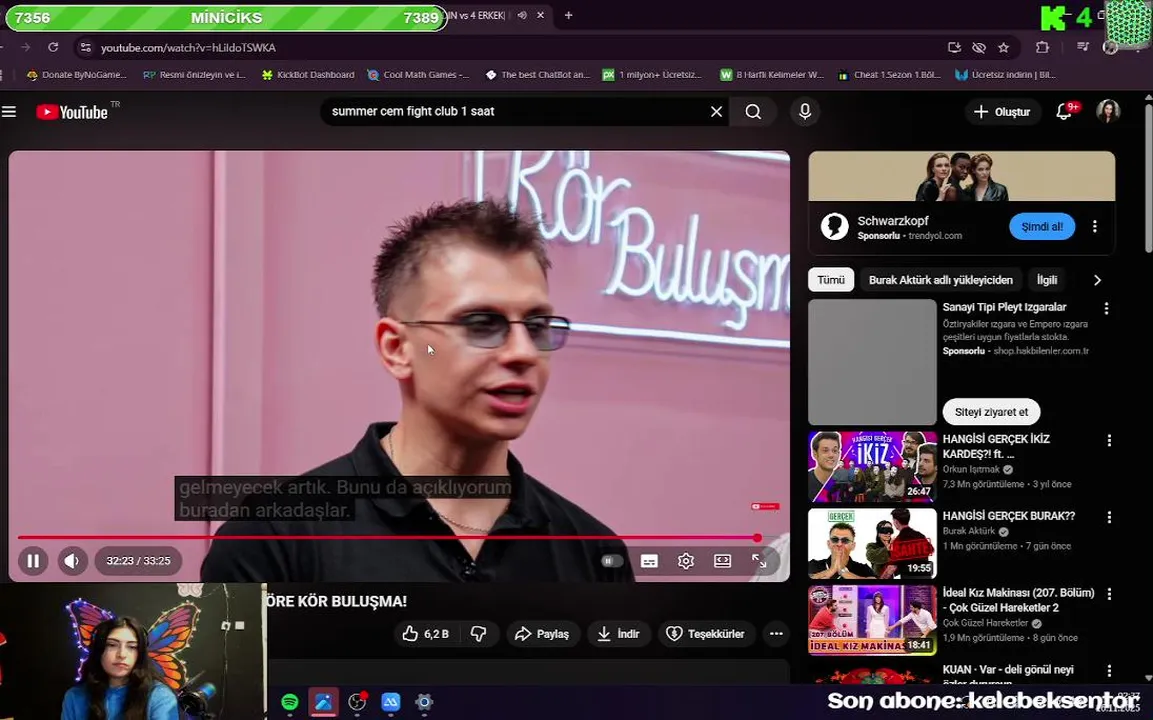Viewport: 1153px width, 720px height.
Task: Open player settings gear
Action: point(686,561)
